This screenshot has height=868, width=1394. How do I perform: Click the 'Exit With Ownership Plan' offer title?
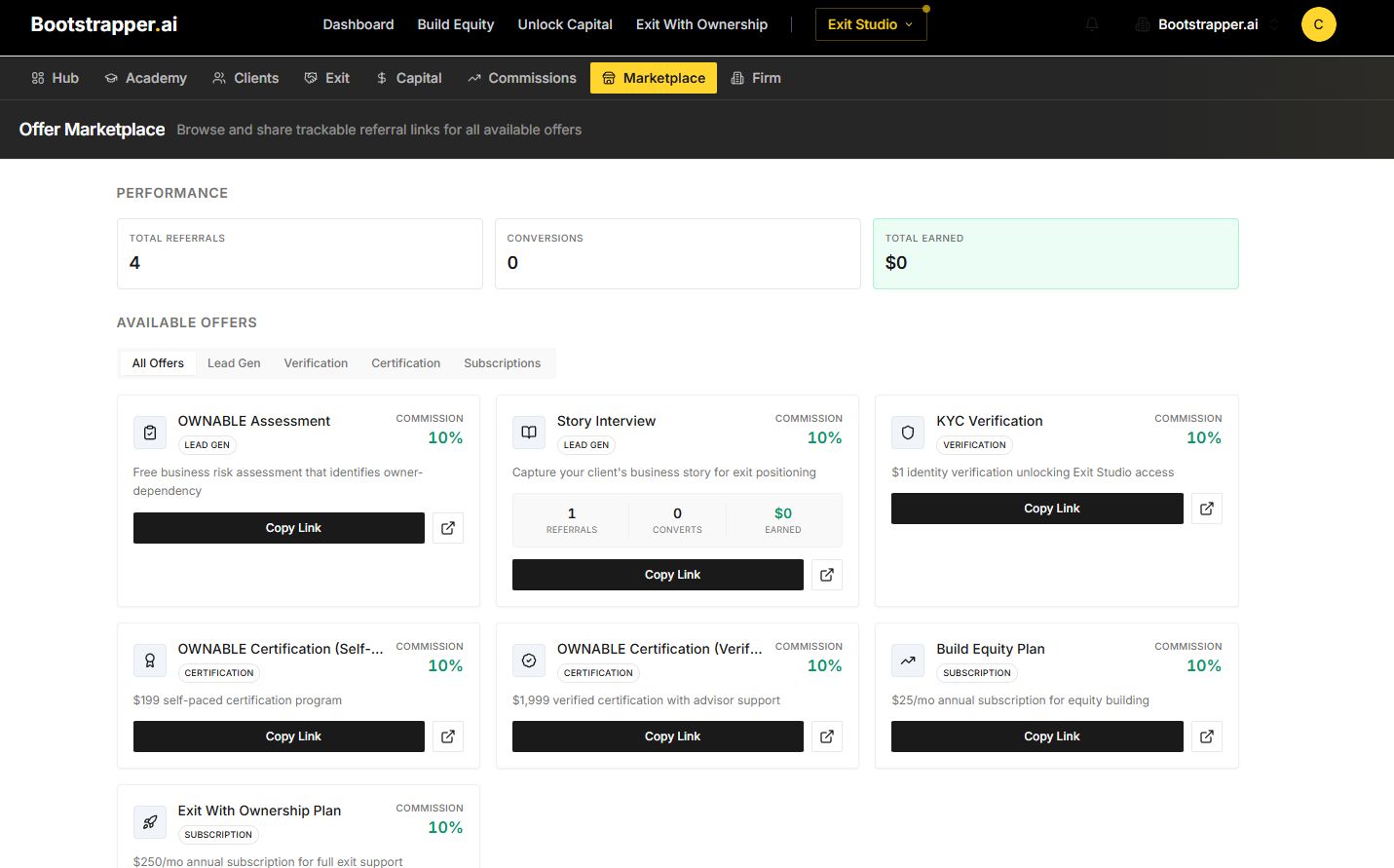click(x=259, y=811)
